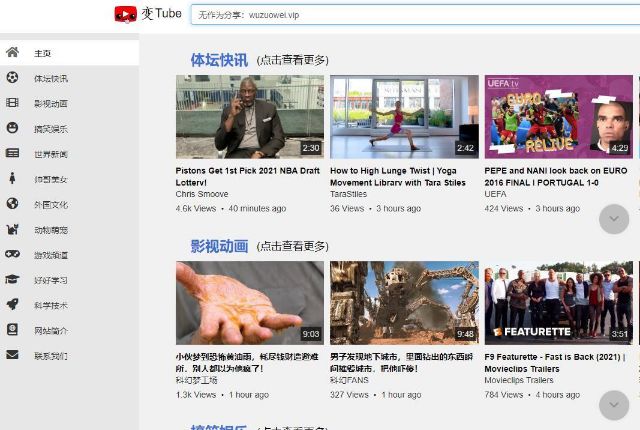Screen dimensions: 640x430
Task: Click the video title starting with 小伙梦到恐怖酱油雨
Action: [247, 362]
